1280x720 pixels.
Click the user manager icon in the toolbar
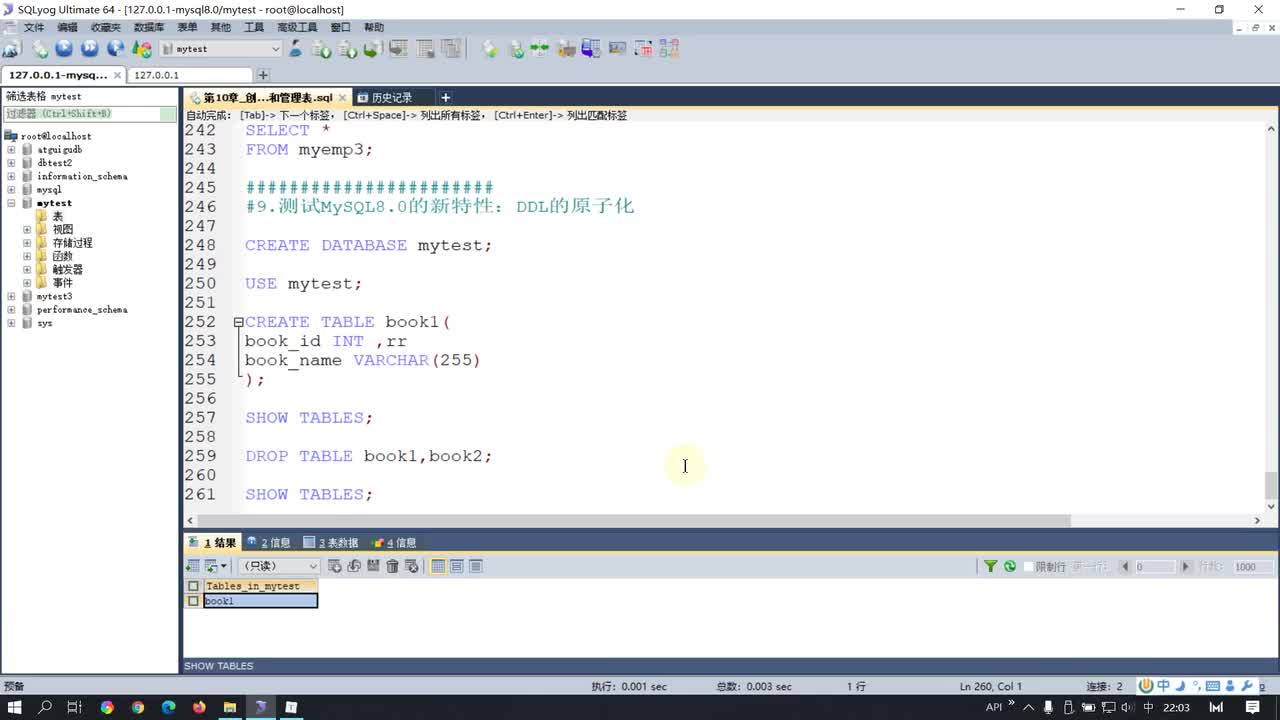[x=296, y=48]
